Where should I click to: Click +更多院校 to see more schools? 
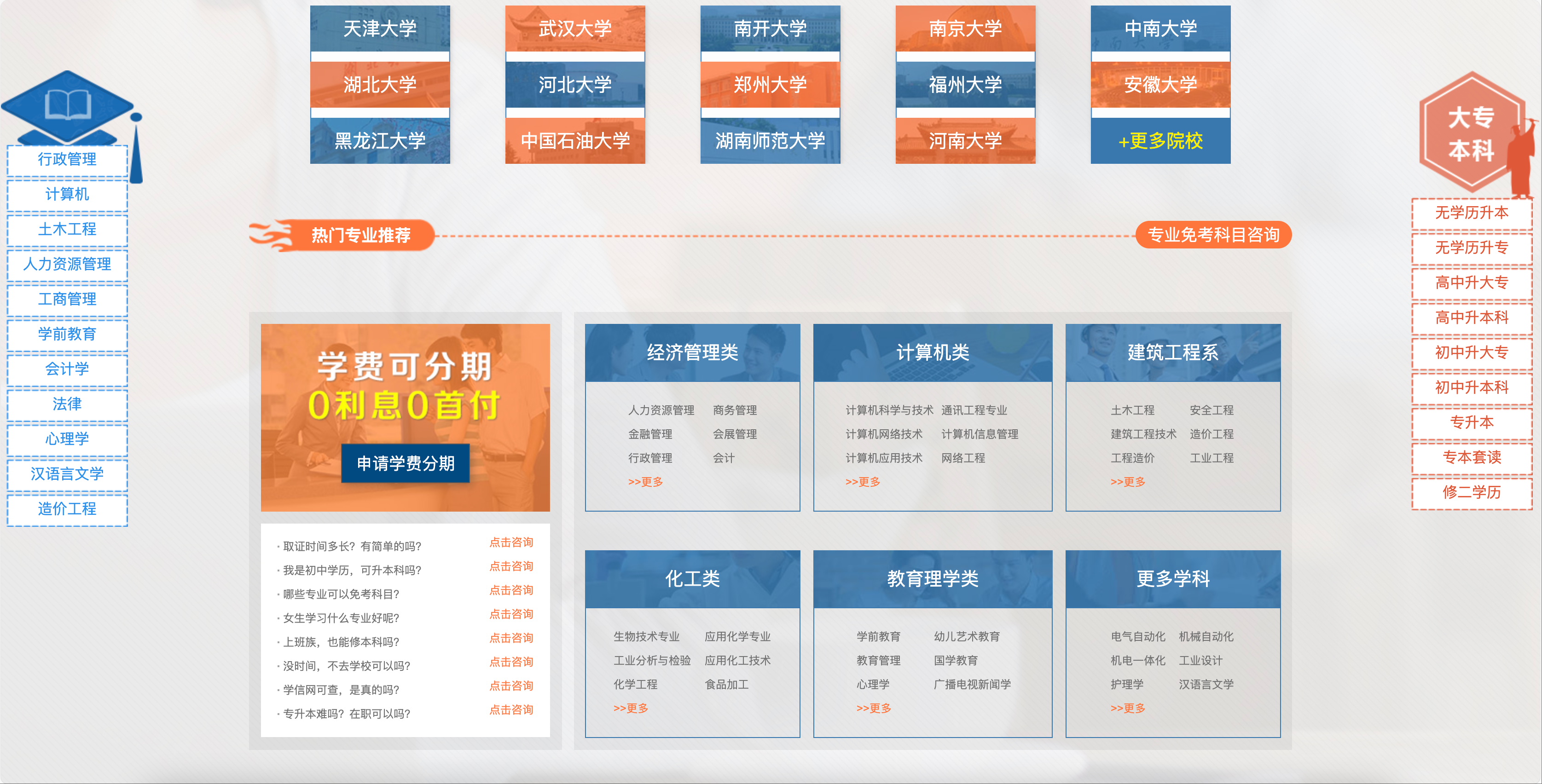pos(1160,141)
